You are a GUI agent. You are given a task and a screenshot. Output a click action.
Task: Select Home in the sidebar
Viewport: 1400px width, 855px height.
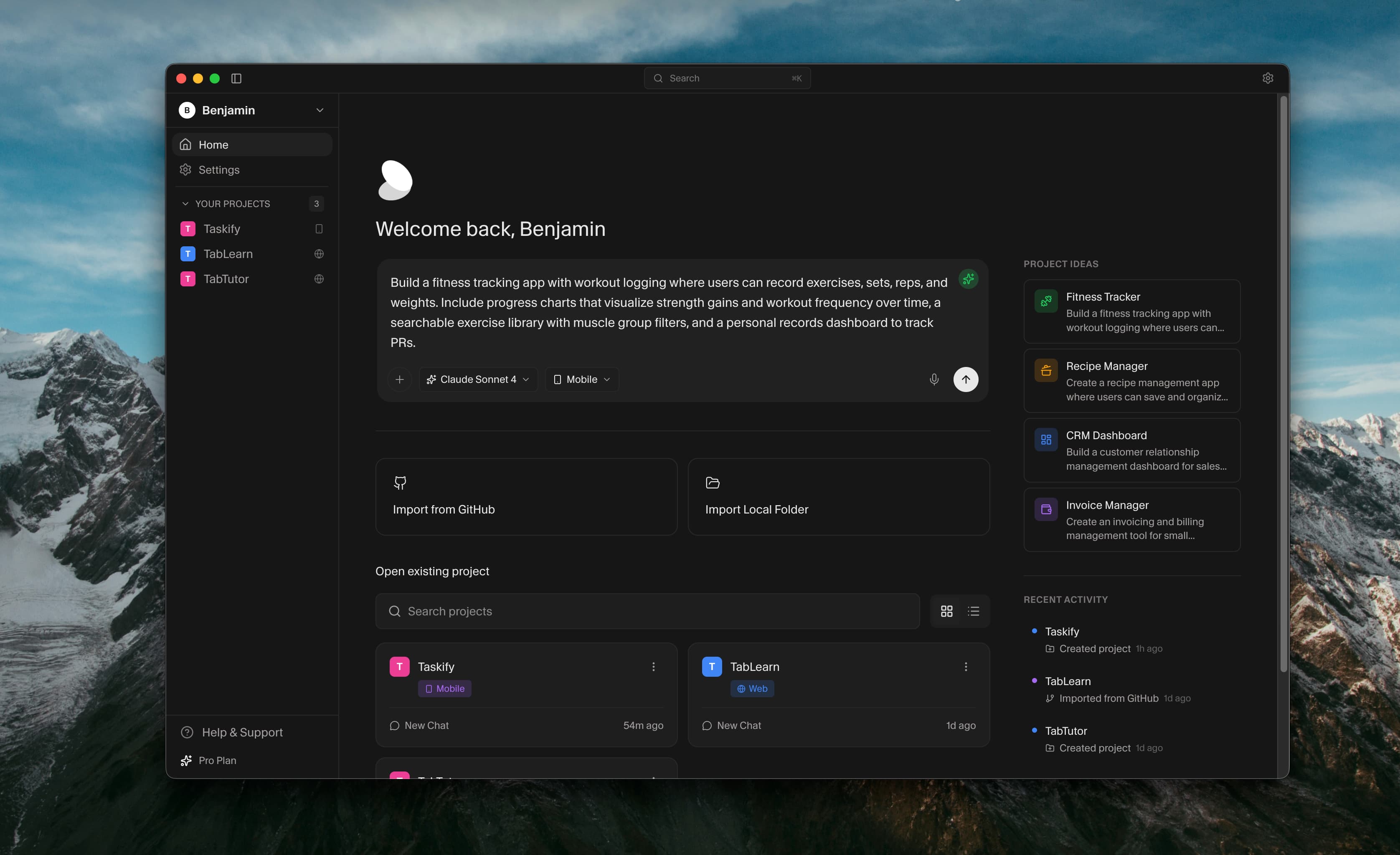click(x=213, y=144)
